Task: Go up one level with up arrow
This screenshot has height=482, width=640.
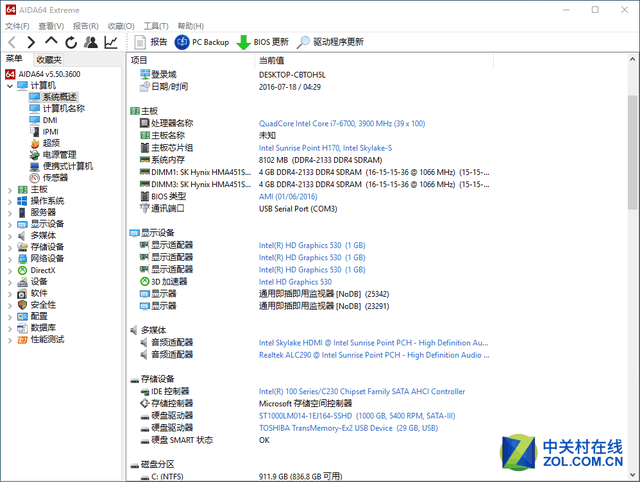Action: [51, 41]
